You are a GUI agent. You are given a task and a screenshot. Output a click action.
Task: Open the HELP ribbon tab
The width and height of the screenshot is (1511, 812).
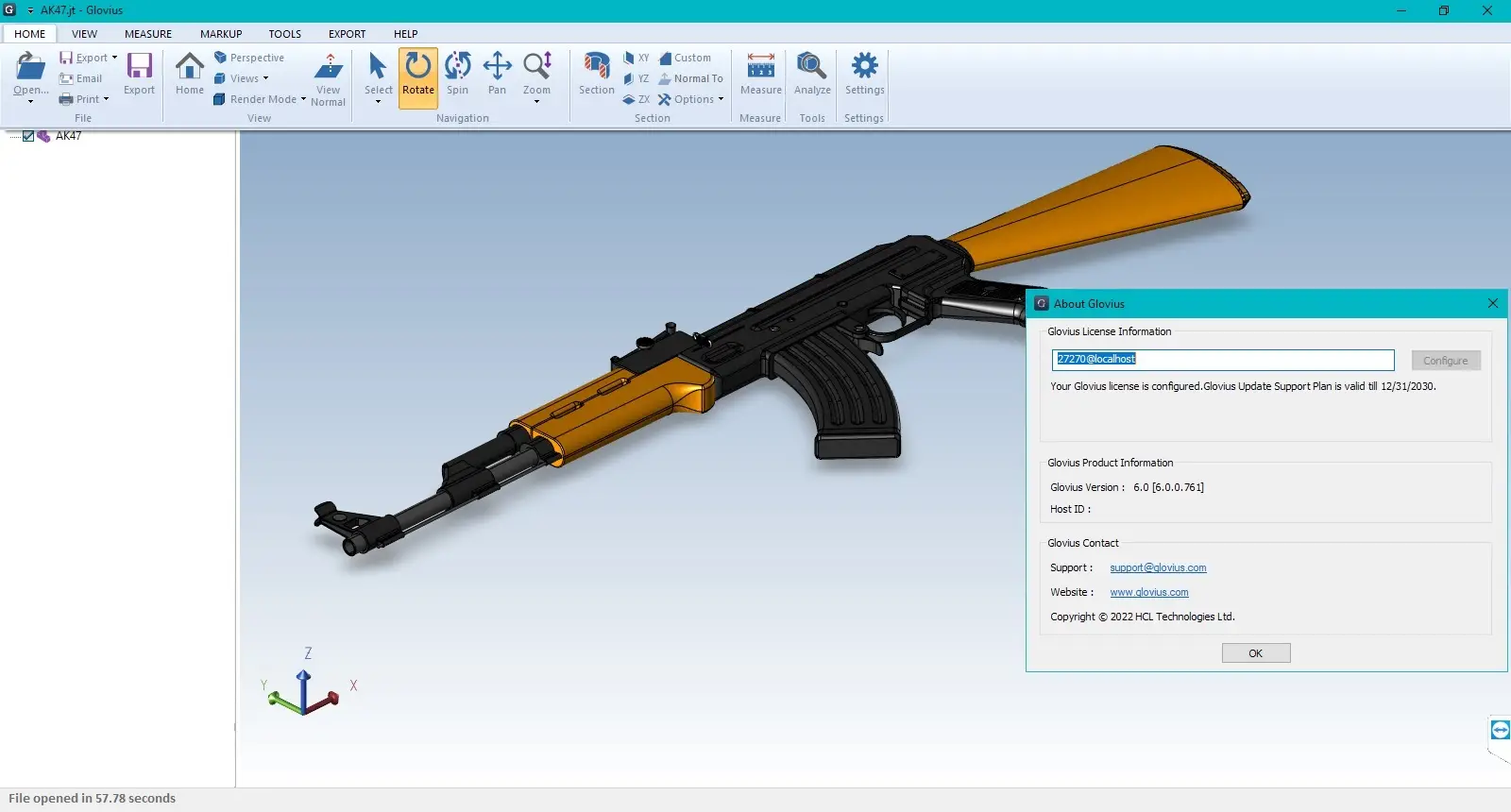(405, 34)
